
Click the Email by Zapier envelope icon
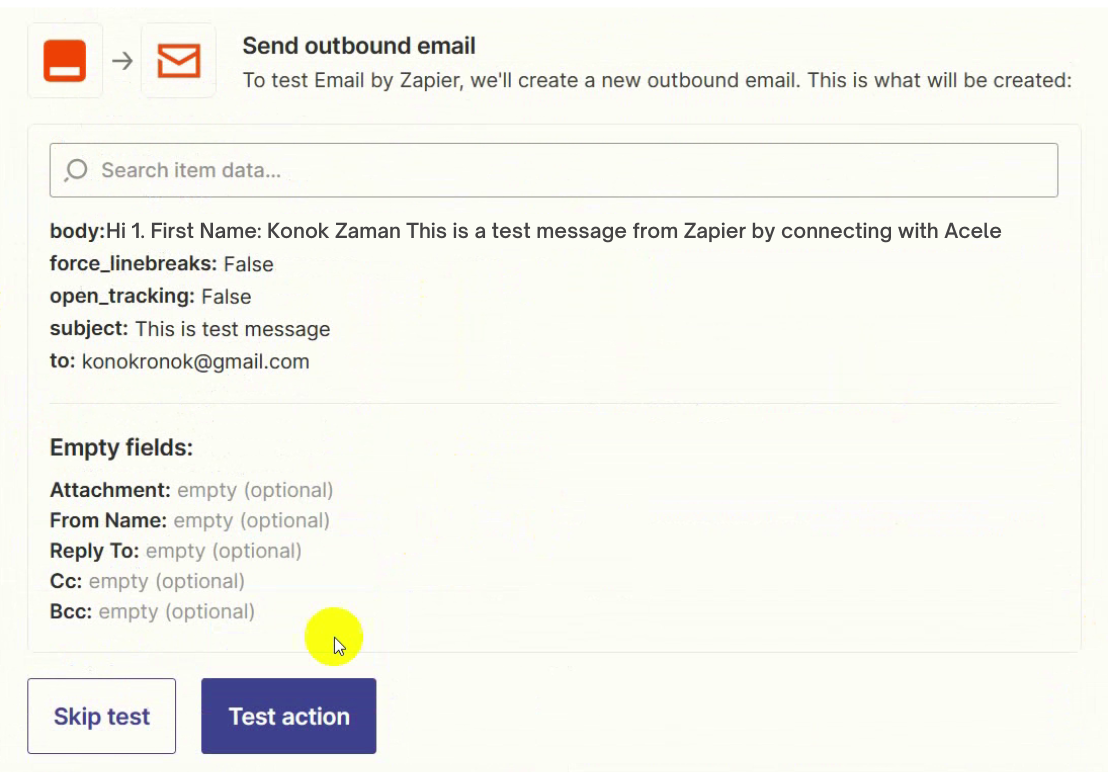coord(179,61)
